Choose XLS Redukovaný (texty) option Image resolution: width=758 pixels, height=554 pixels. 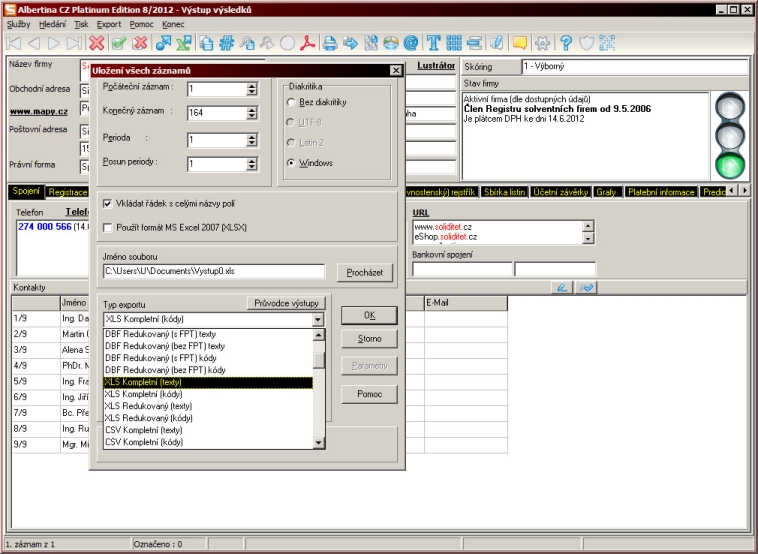click(x=208, y=406)
